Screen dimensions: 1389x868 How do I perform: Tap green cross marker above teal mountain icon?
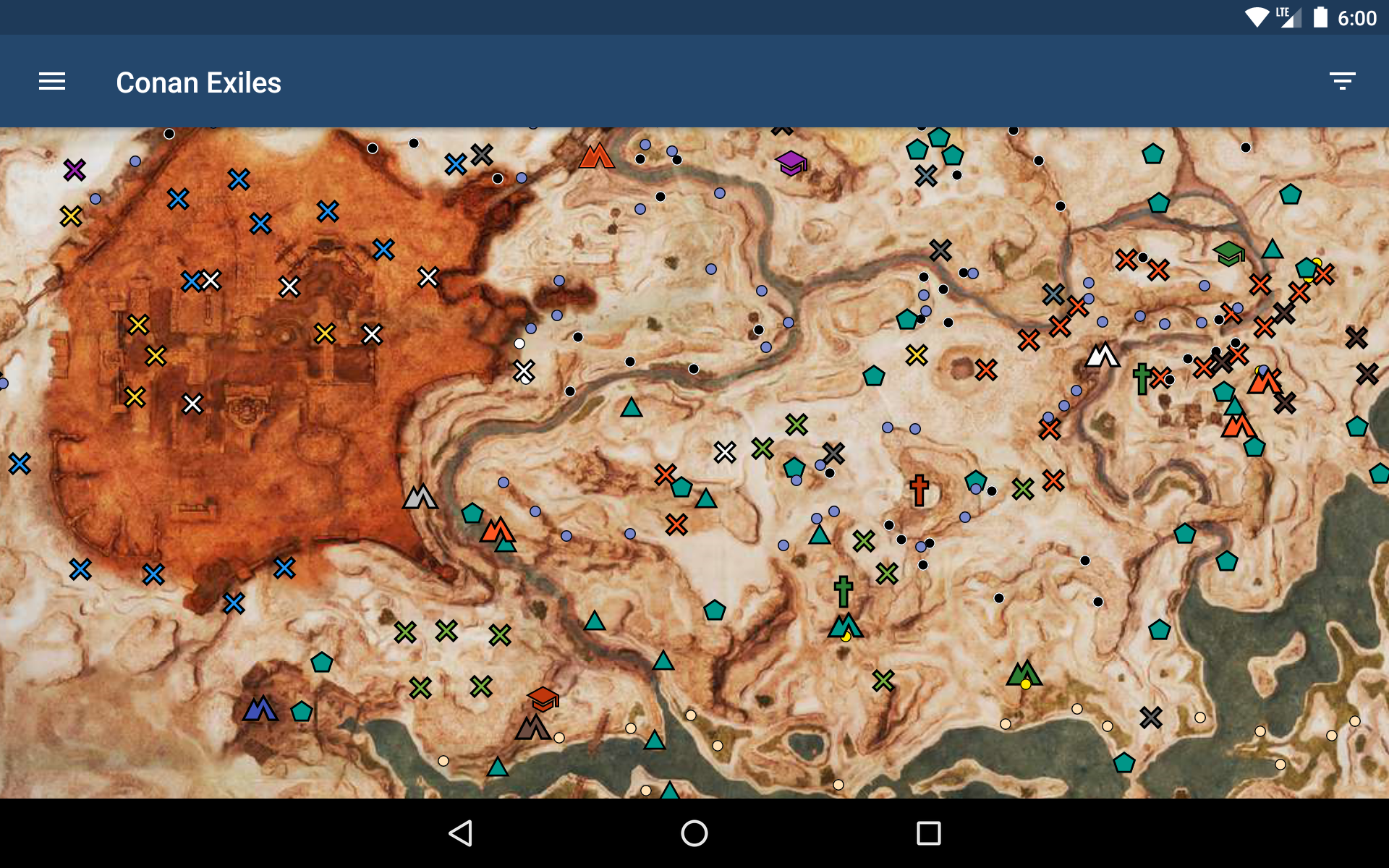point(843,592)
